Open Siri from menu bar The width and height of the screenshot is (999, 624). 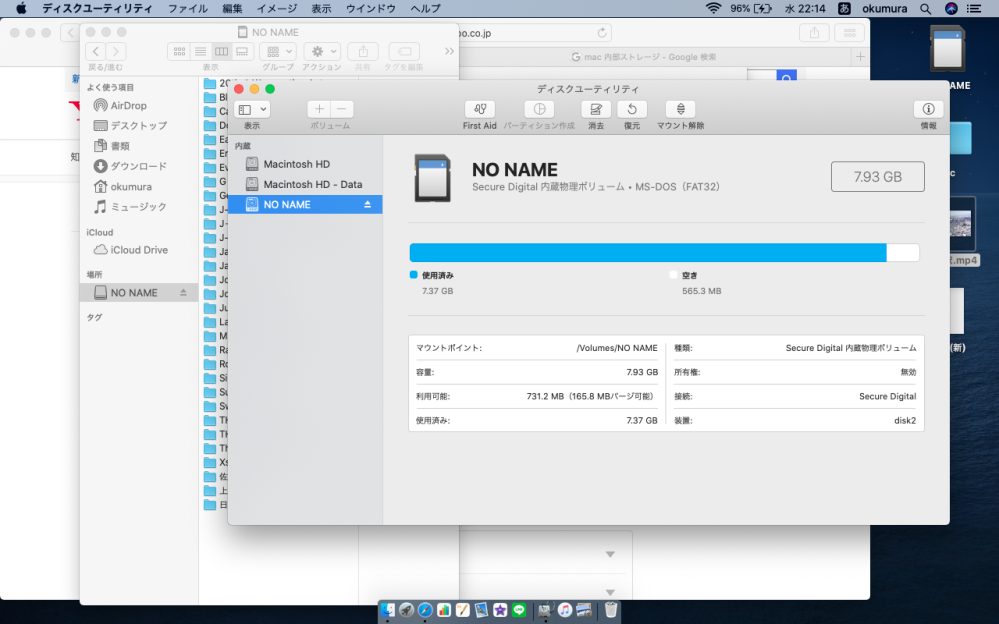point(951,8)
